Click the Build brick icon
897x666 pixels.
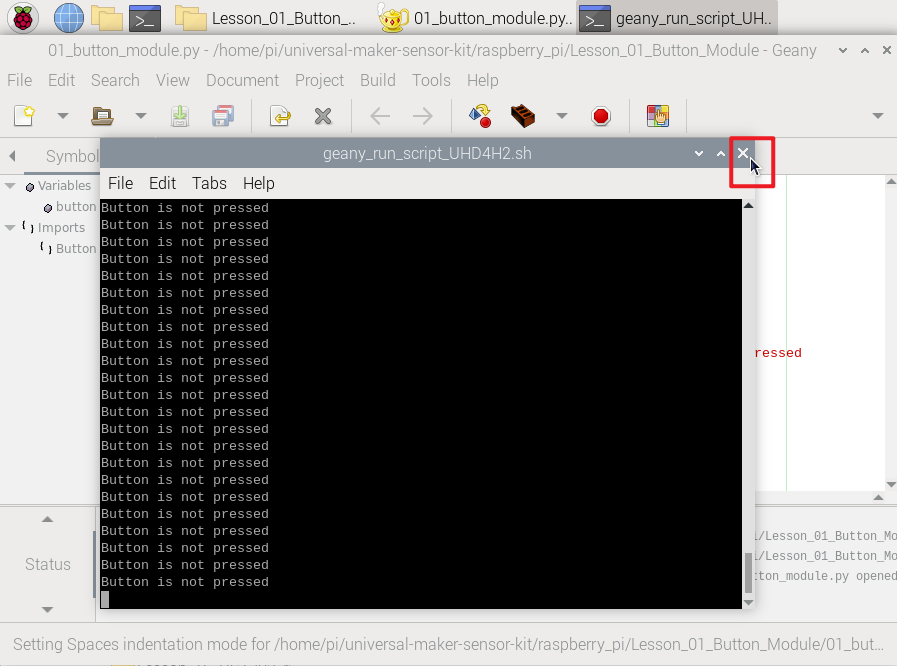click(x=522, y=116)
